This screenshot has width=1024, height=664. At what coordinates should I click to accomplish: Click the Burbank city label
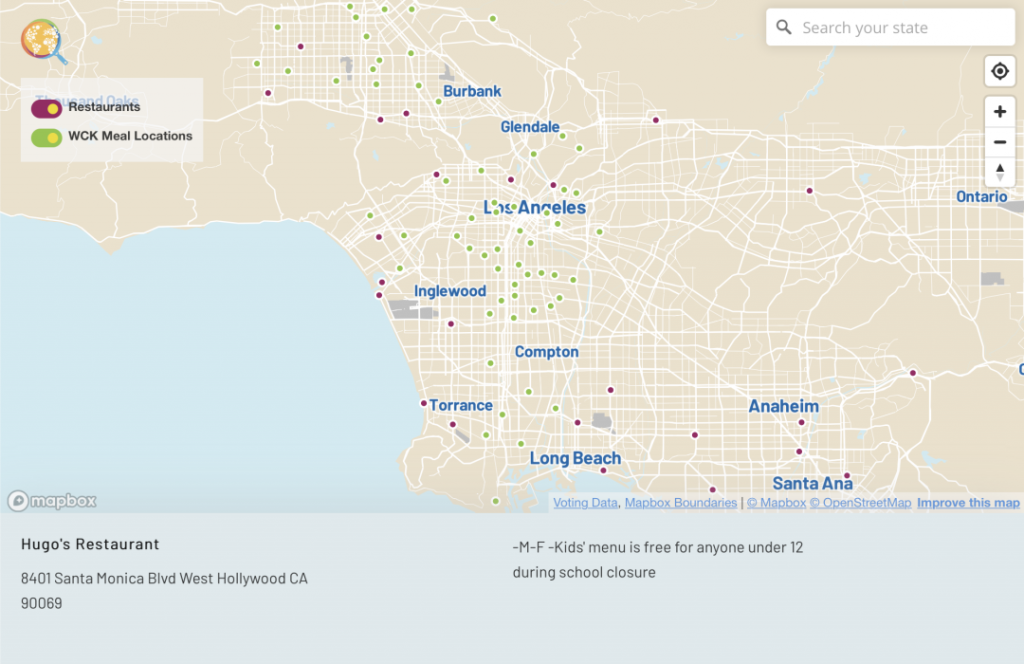[x=472, y=91]
